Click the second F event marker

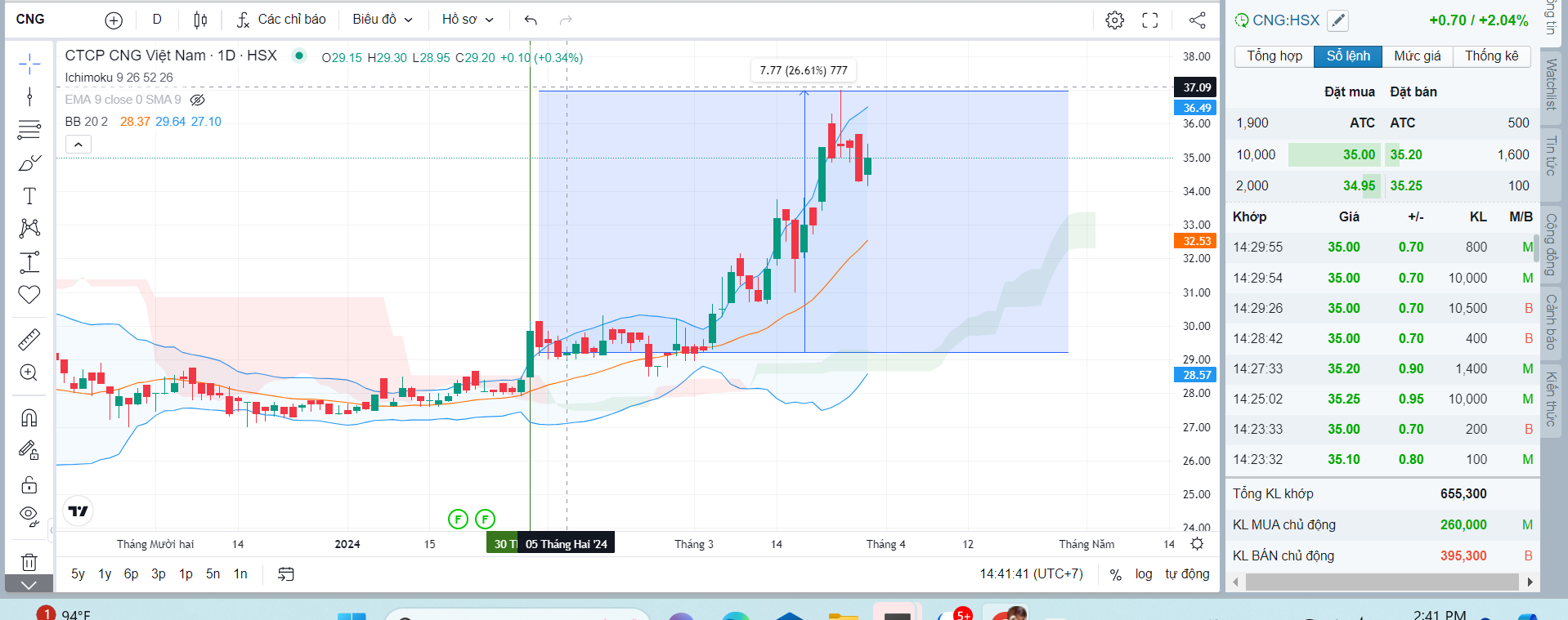[486, 519]
